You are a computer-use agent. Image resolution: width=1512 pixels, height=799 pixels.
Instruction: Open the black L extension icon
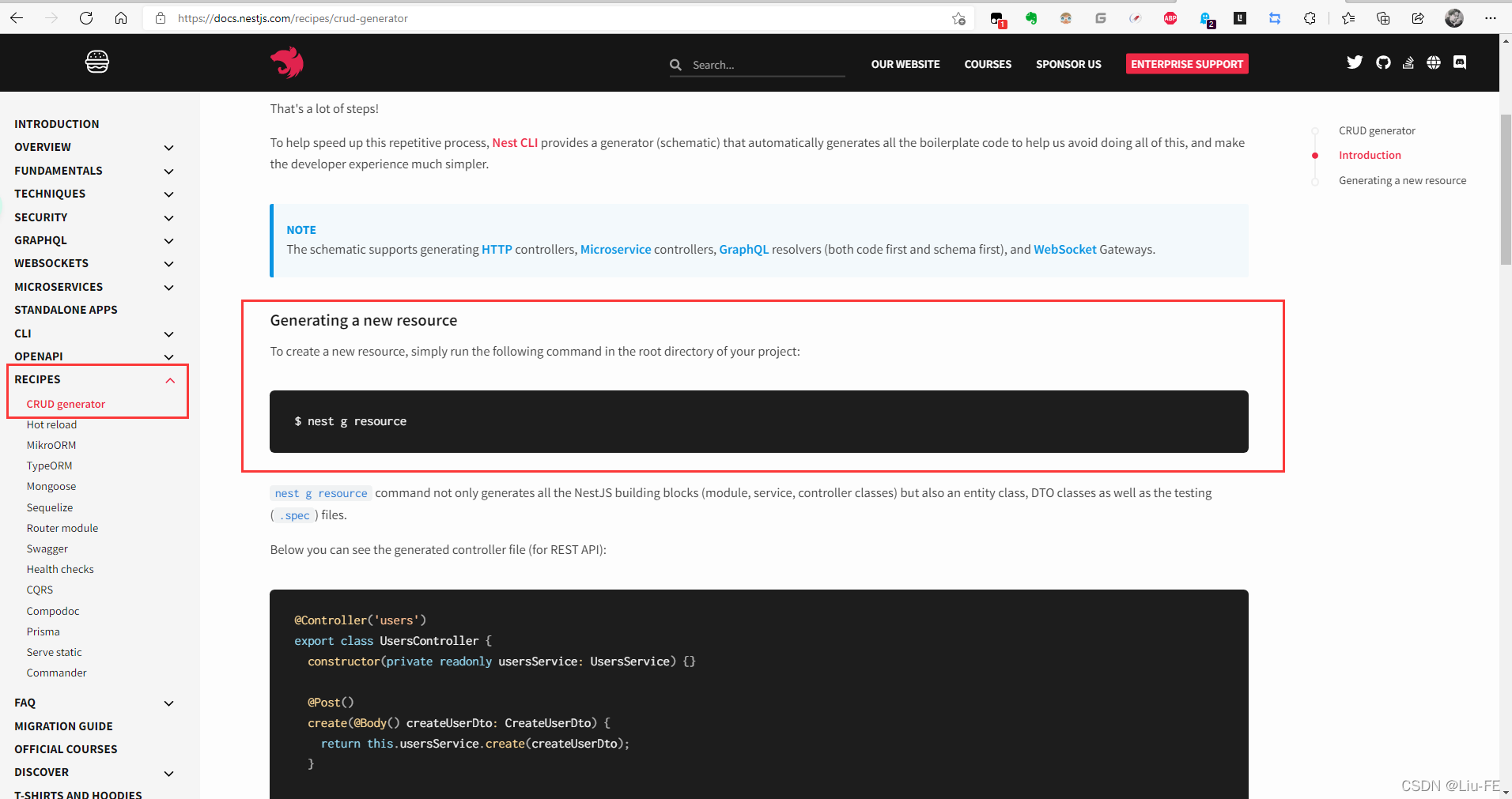tap(1240, 18)
